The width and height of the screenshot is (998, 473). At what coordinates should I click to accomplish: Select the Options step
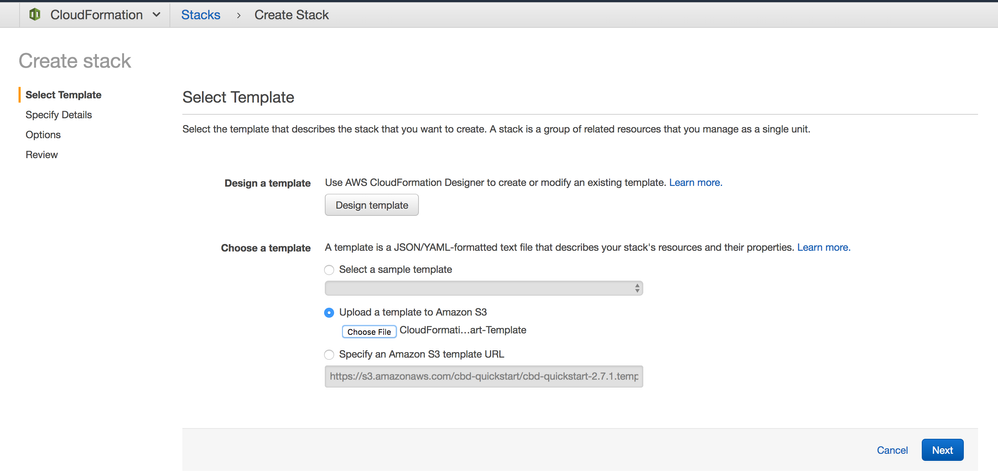point(43,134)
